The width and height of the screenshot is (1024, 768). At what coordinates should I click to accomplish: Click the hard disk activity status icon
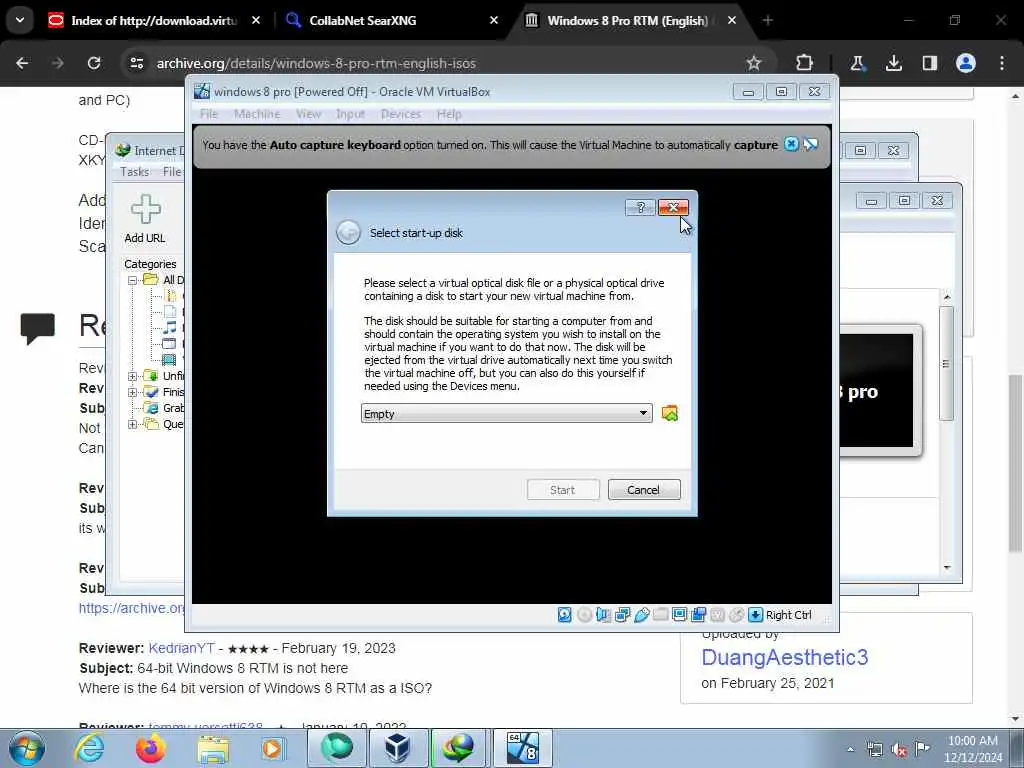(565, 615)
